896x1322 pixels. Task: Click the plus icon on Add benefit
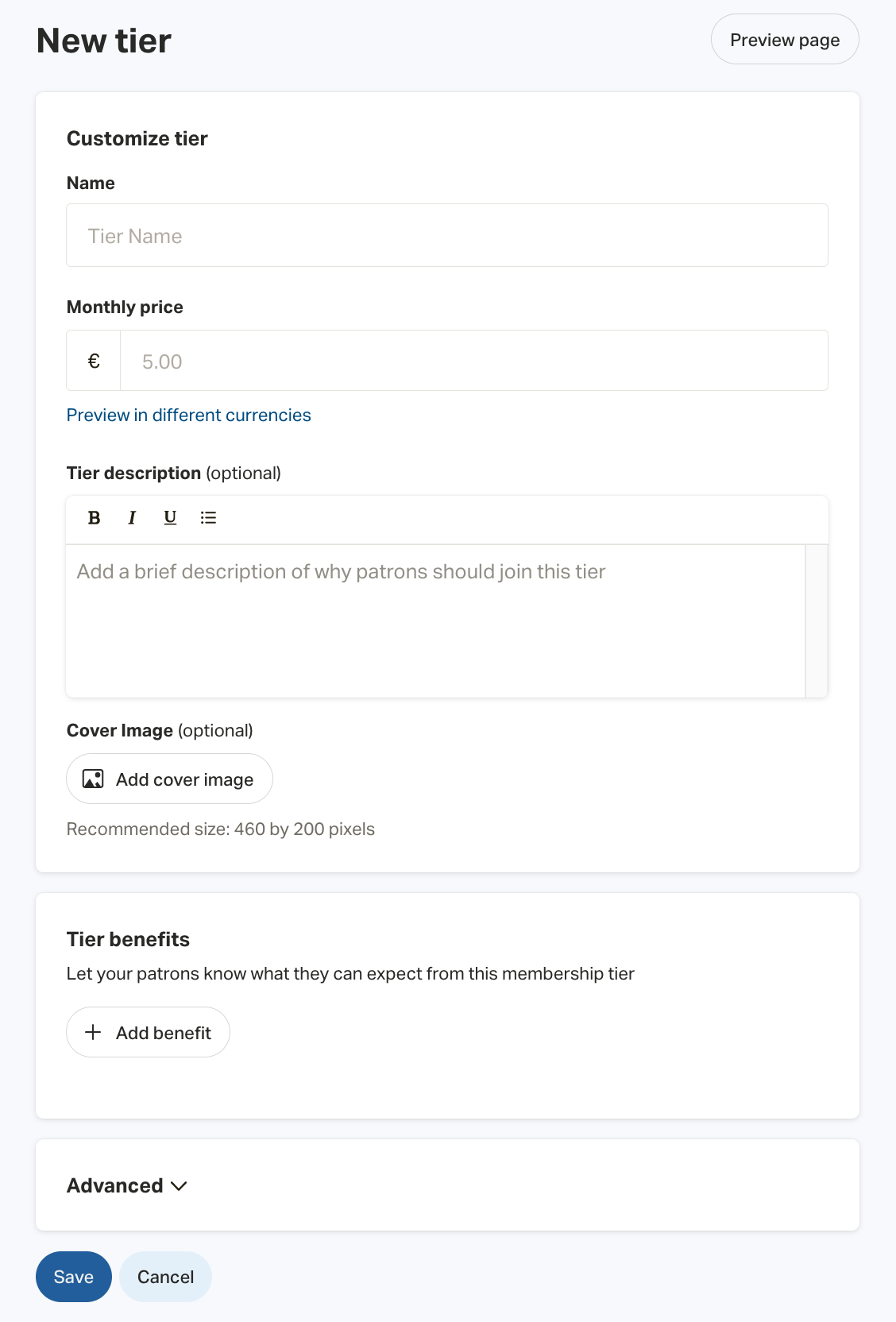94,1032
